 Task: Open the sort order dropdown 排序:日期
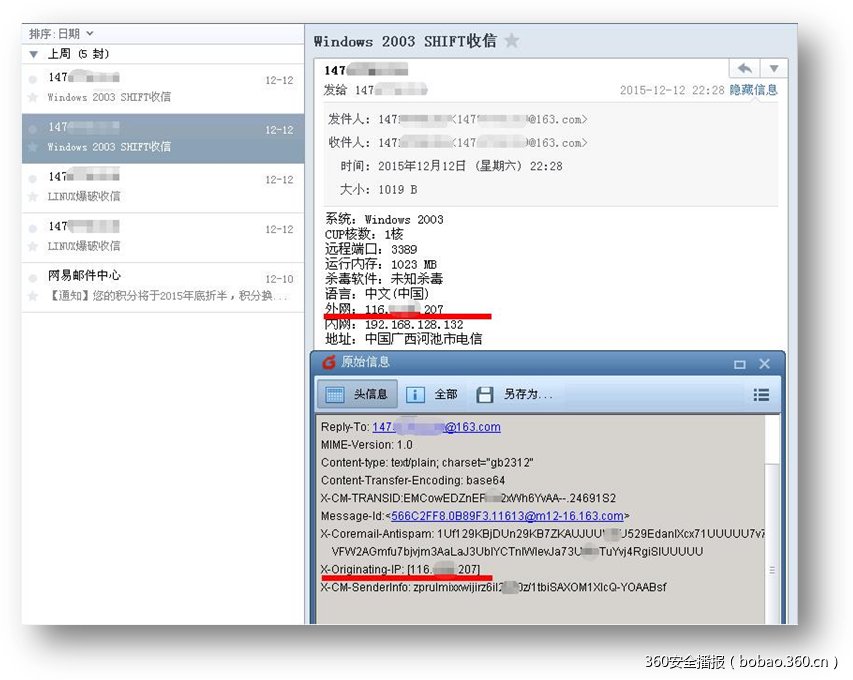coord(61,34)
